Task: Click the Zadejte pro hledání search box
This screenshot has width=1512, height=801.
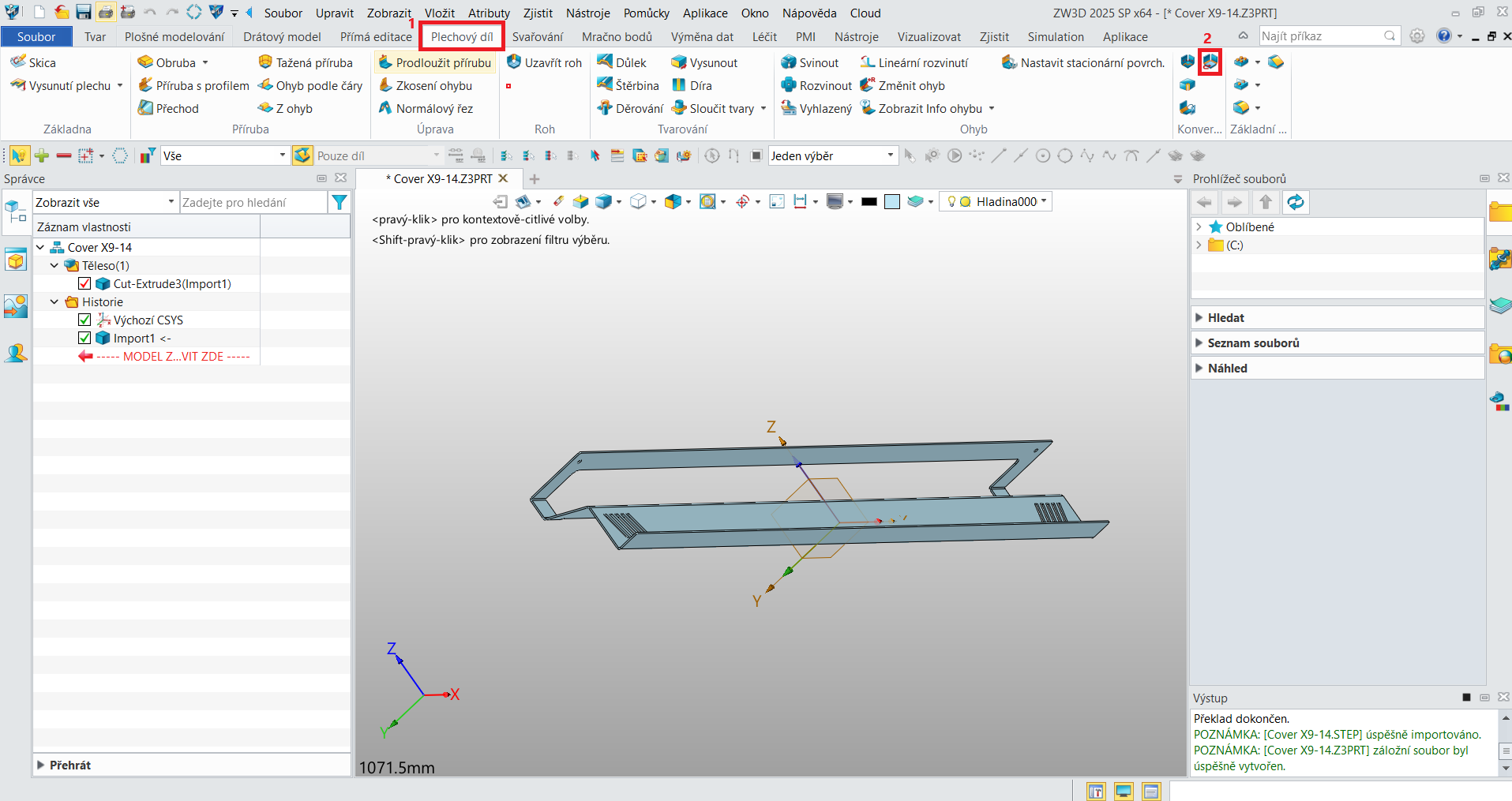Action: pyautogui.click(x=253, y=203)
